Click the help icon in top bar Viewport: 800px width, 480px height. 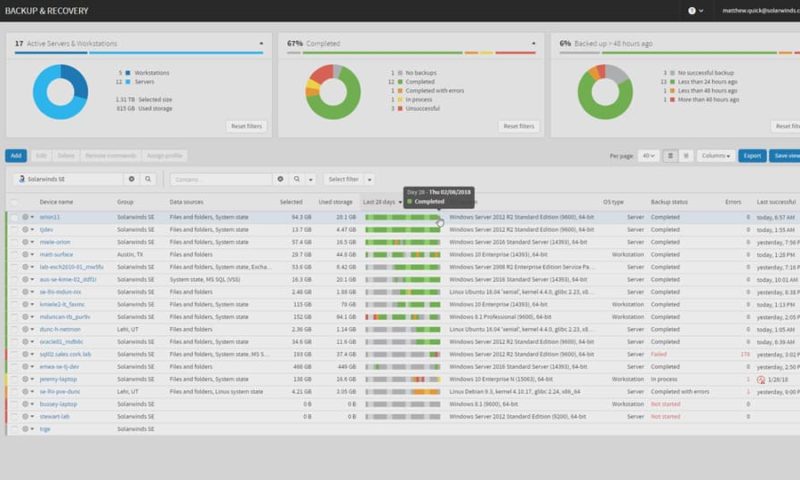(x=692, y=11)
